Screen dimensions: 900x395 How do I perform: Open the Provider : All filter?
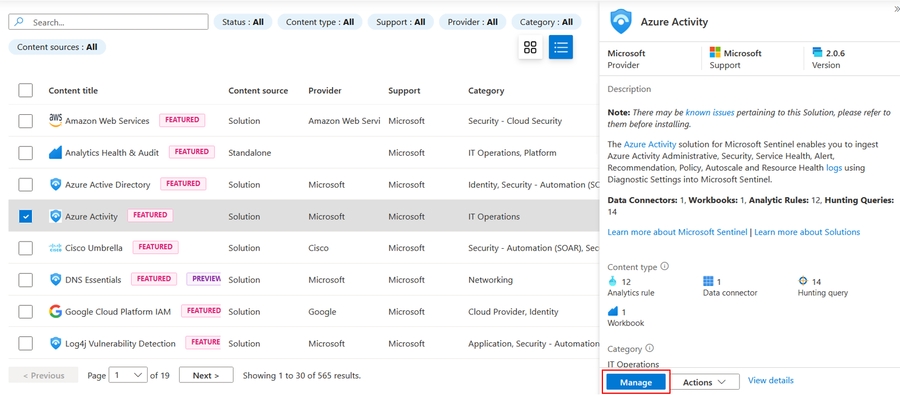(472, 22)
